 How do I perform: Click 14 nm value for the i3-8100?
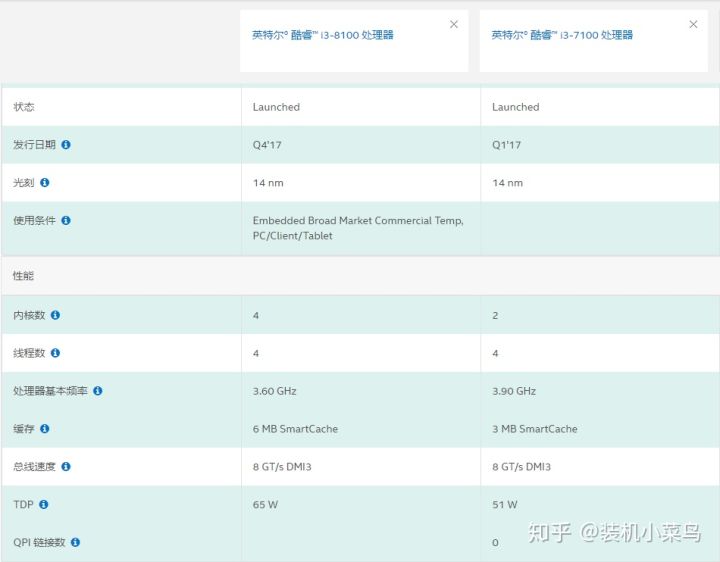coord(268,183)
